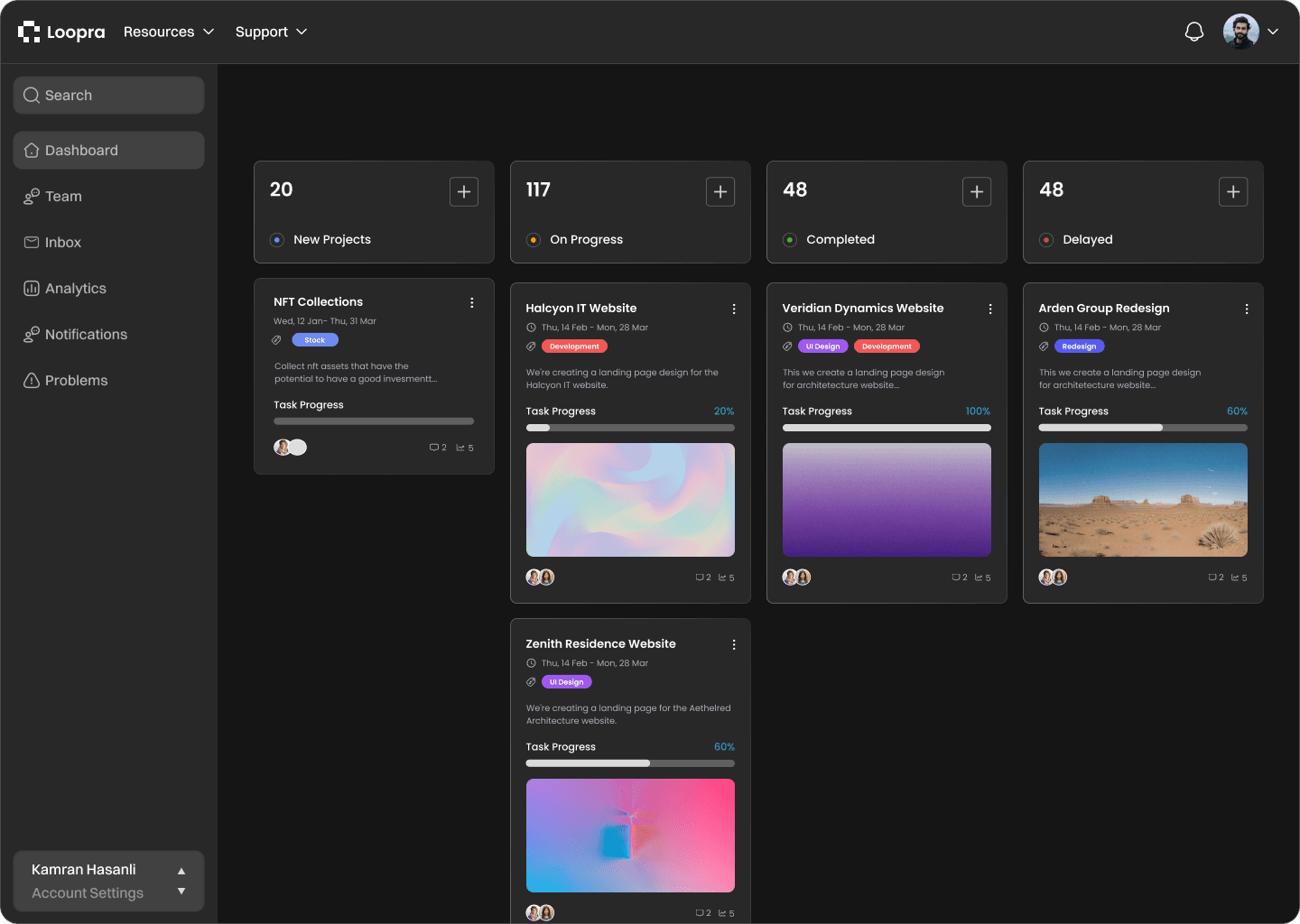The height and width of the screenshot is (924, 1300).
Task: Click member avatars on Halcyon IT Website card
Action: click(x=540, y=577)
